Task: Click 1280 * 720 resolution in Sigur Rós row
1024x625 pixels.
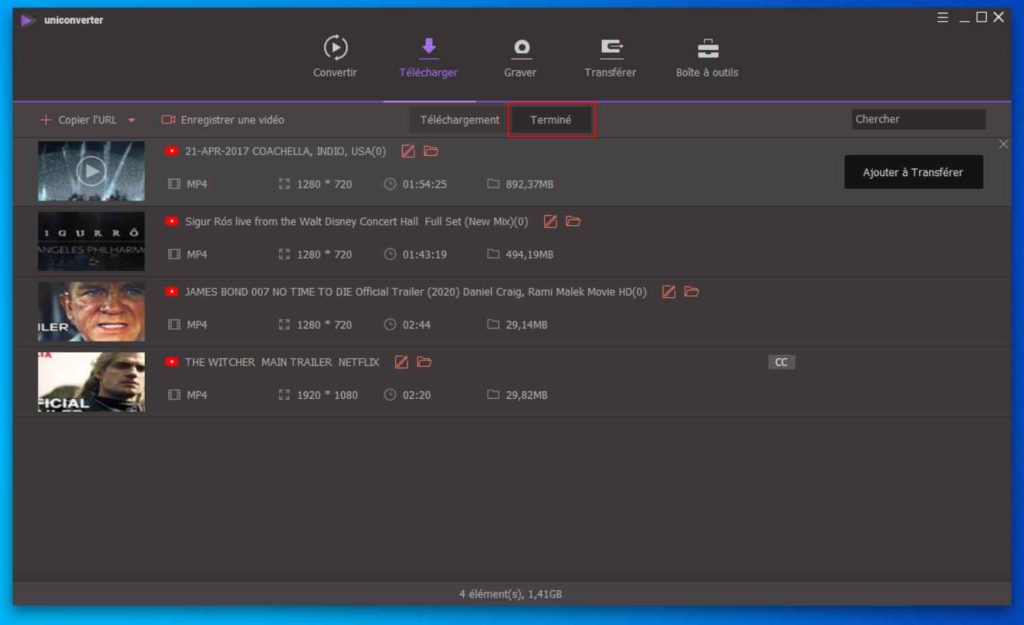Action: (325, 255)
